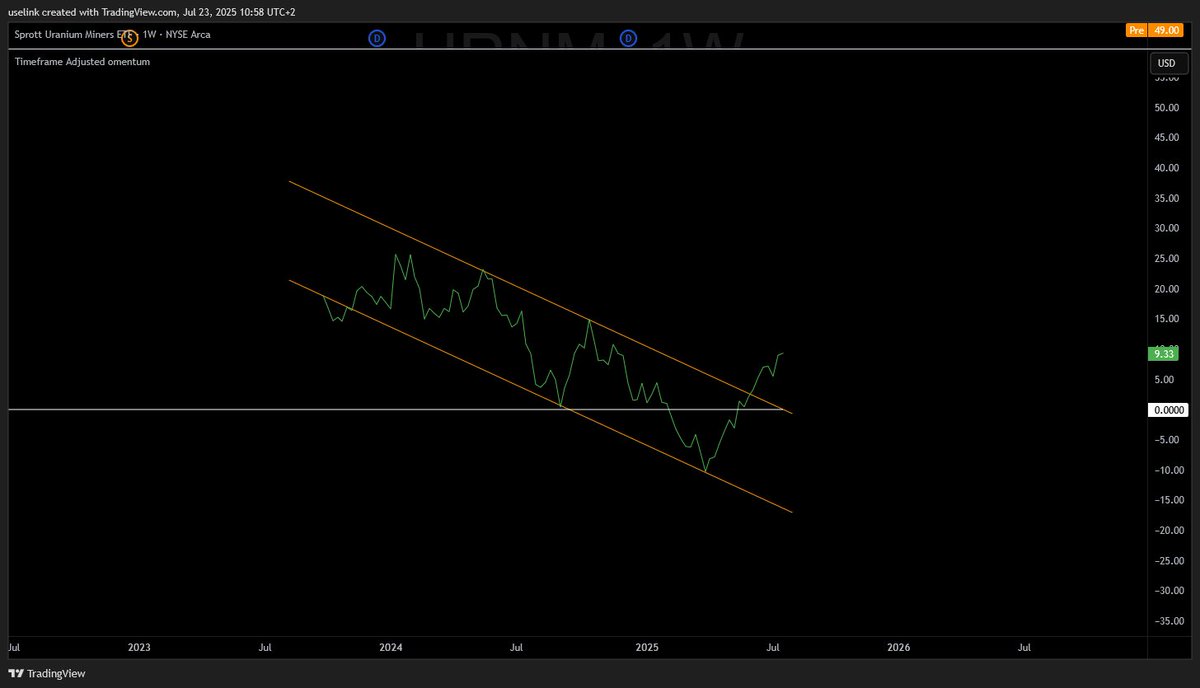Click the 45.00 price axis label
The width and height of the screenshot is (1200, 688).
(x=1167, y=138)
